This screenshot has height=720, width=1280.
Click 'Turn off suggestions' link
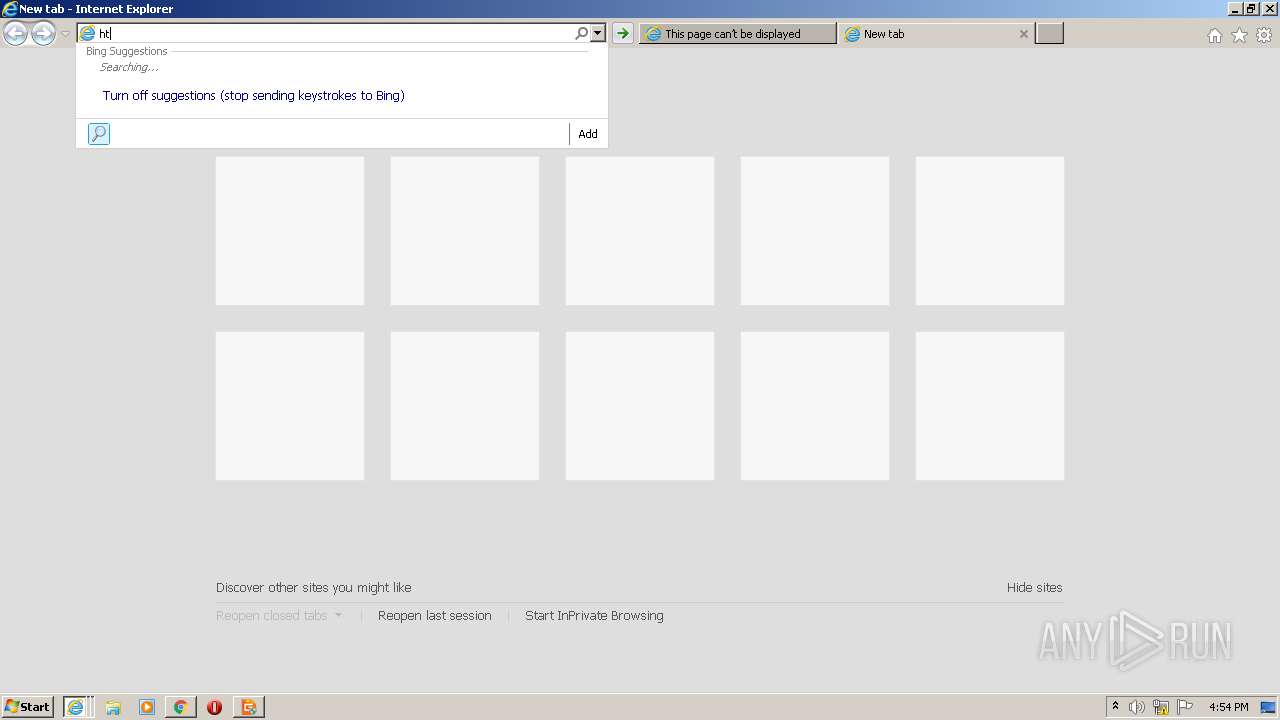pos(254,96)
